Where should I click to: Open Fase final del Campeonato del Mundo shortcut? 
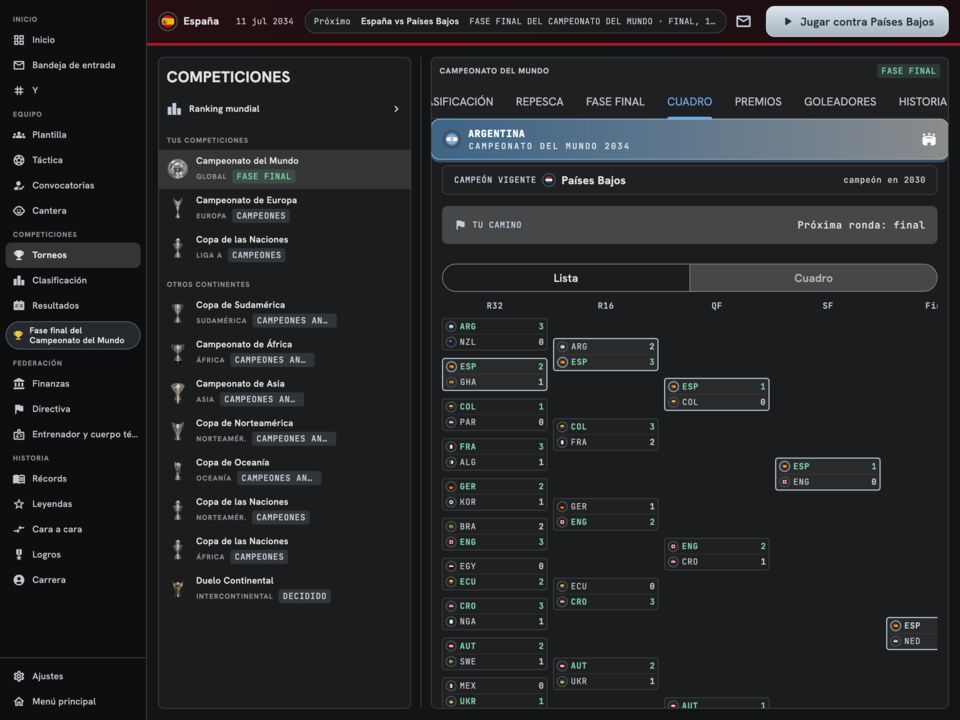[73, 336]
